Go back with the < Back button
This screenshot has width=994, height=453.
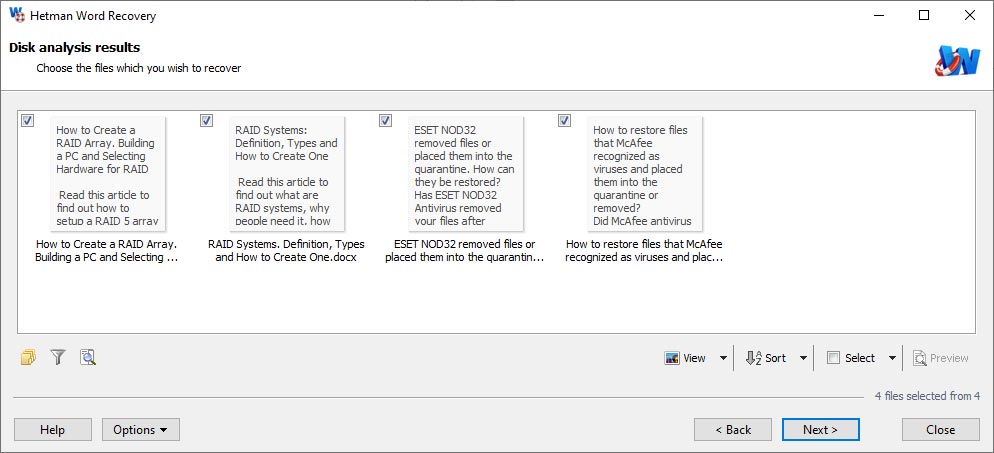click(733, 430)
